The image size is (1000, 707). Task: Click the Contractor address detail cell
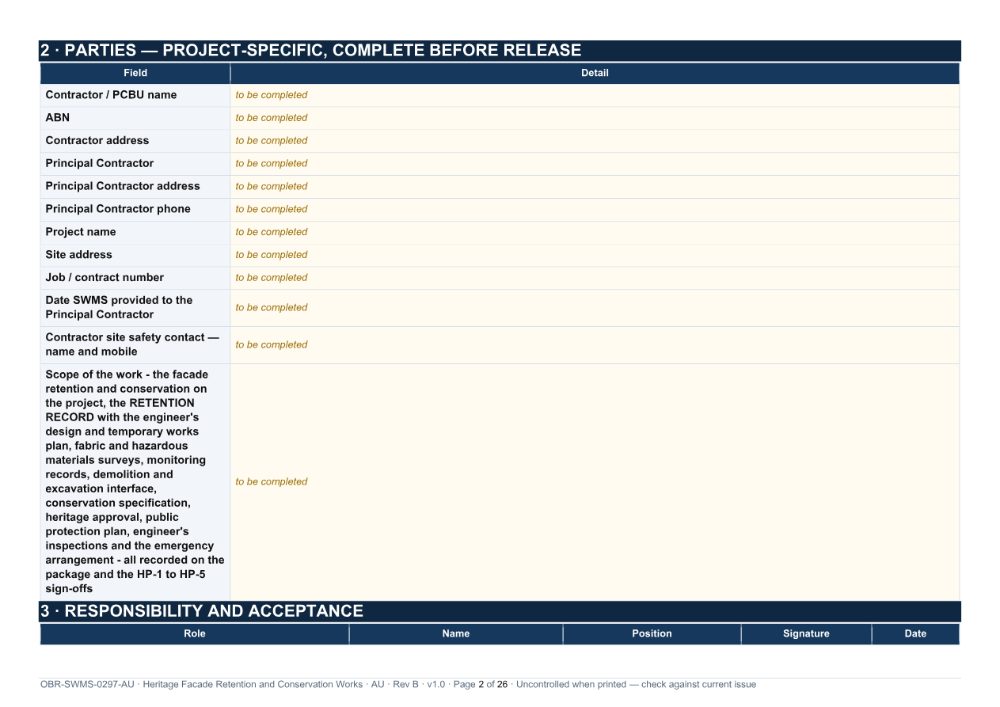pos(594,141)
